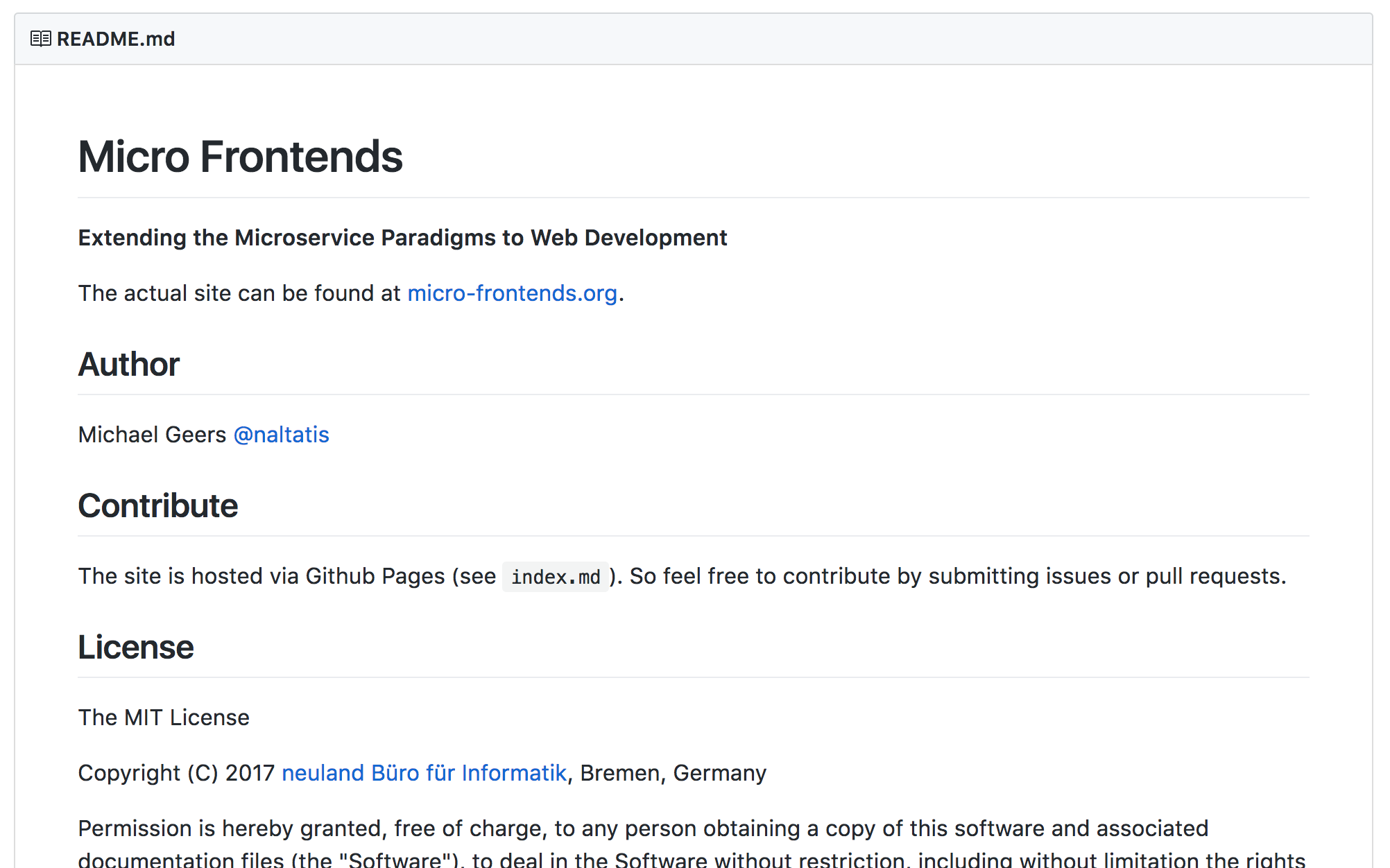The width and height of the screenshot is (1390, 868).
Task: Open the @naltatis profile link
Action: click(281, 435)
